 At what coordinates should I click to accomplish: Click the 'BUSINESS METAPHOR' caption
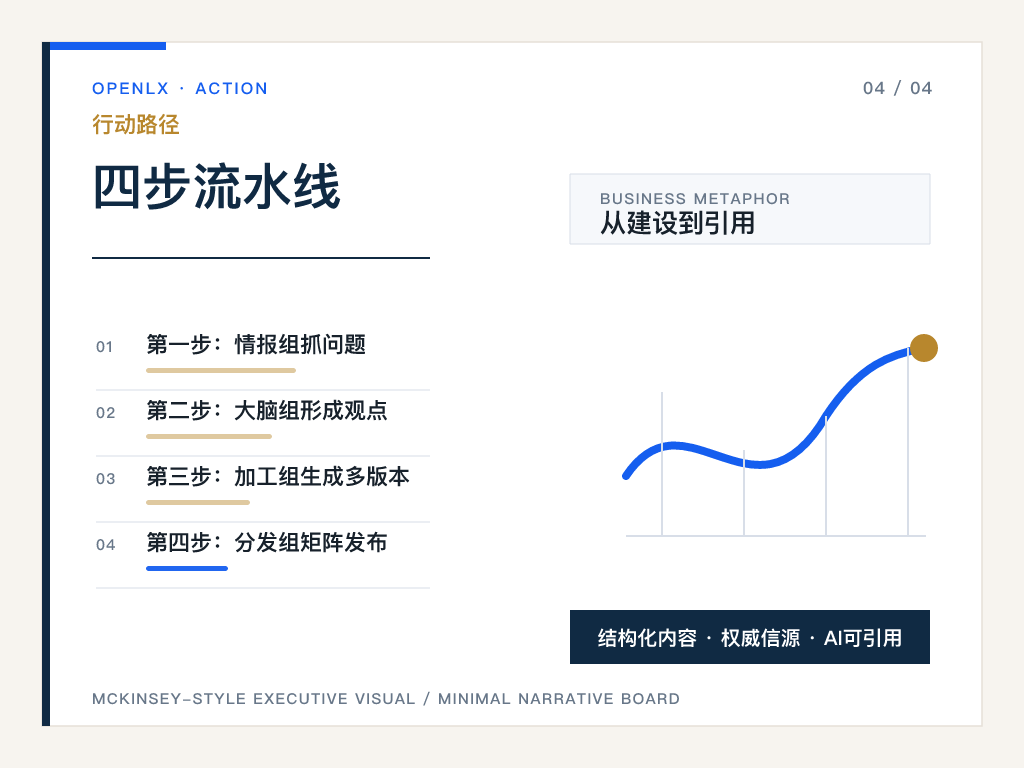click(695, 199)
